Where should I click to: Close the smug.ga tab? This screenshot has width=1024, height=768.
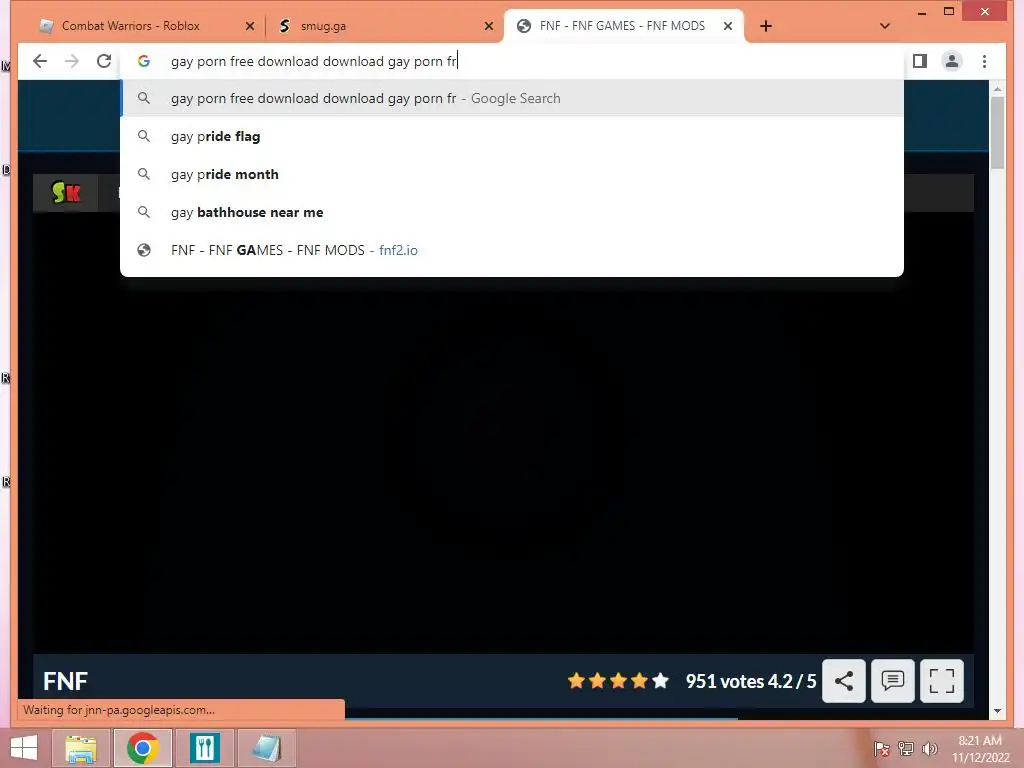click(488, 26)
